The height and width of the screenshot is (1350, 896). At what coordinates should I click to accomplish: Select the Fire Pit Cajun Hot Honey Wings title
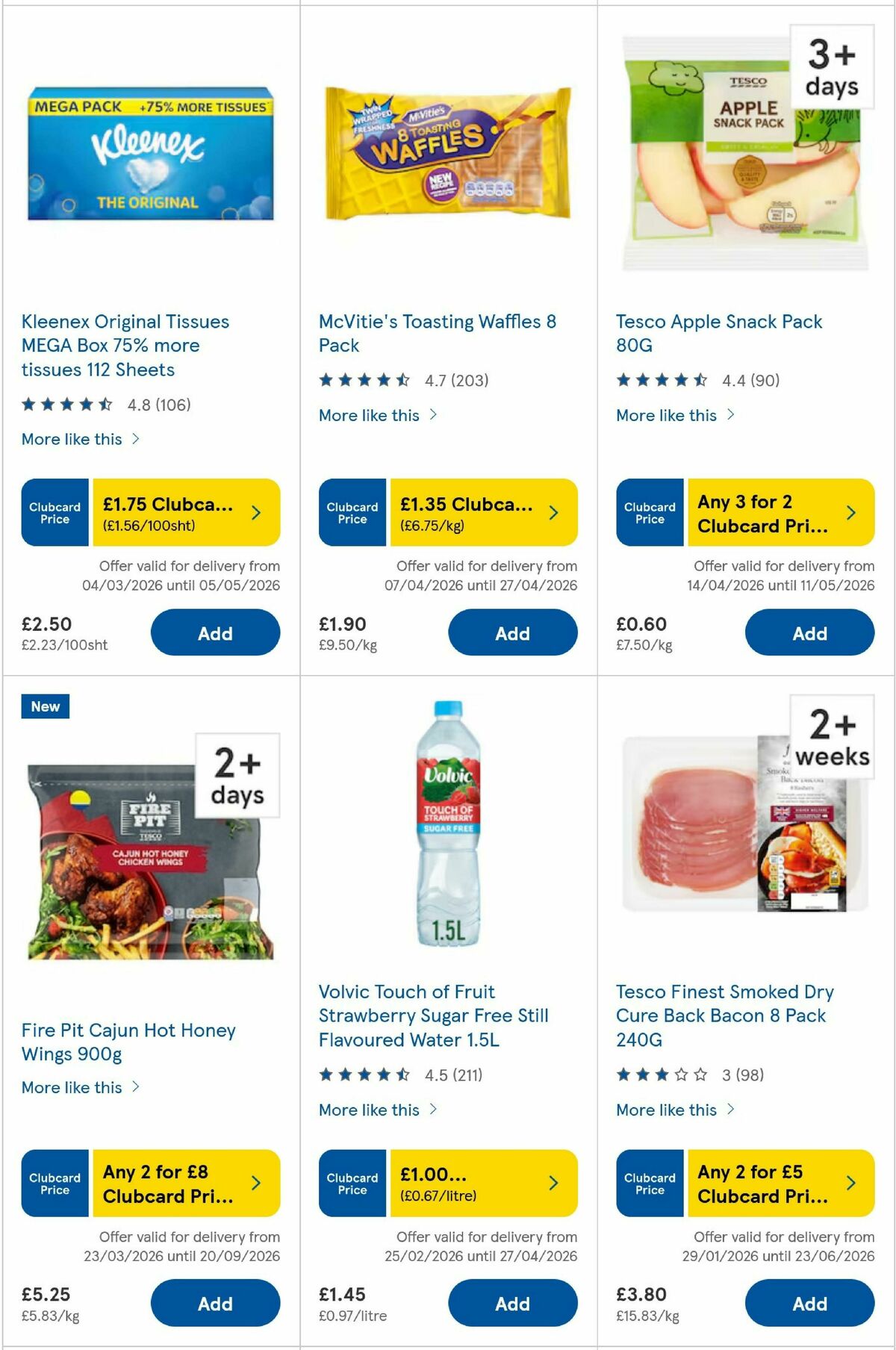(128, 1043)
